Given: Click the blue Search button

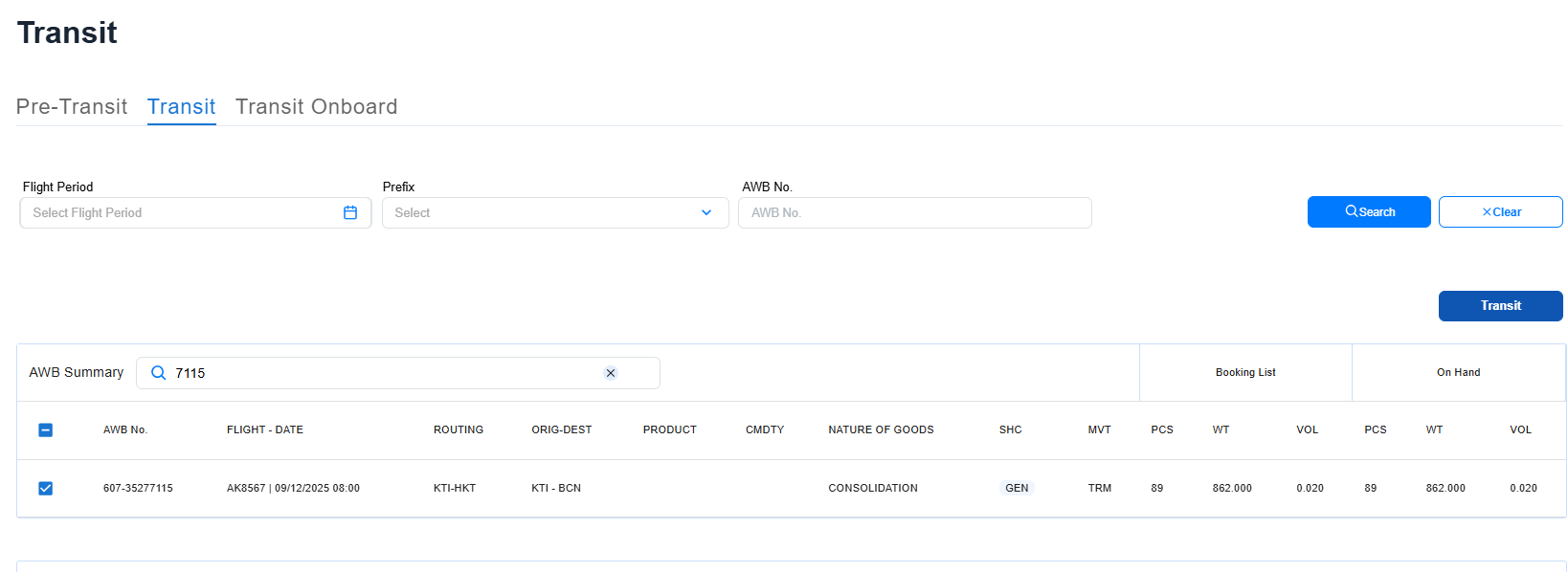Looking at the screenshot, I should click(x=1369, y=211).
